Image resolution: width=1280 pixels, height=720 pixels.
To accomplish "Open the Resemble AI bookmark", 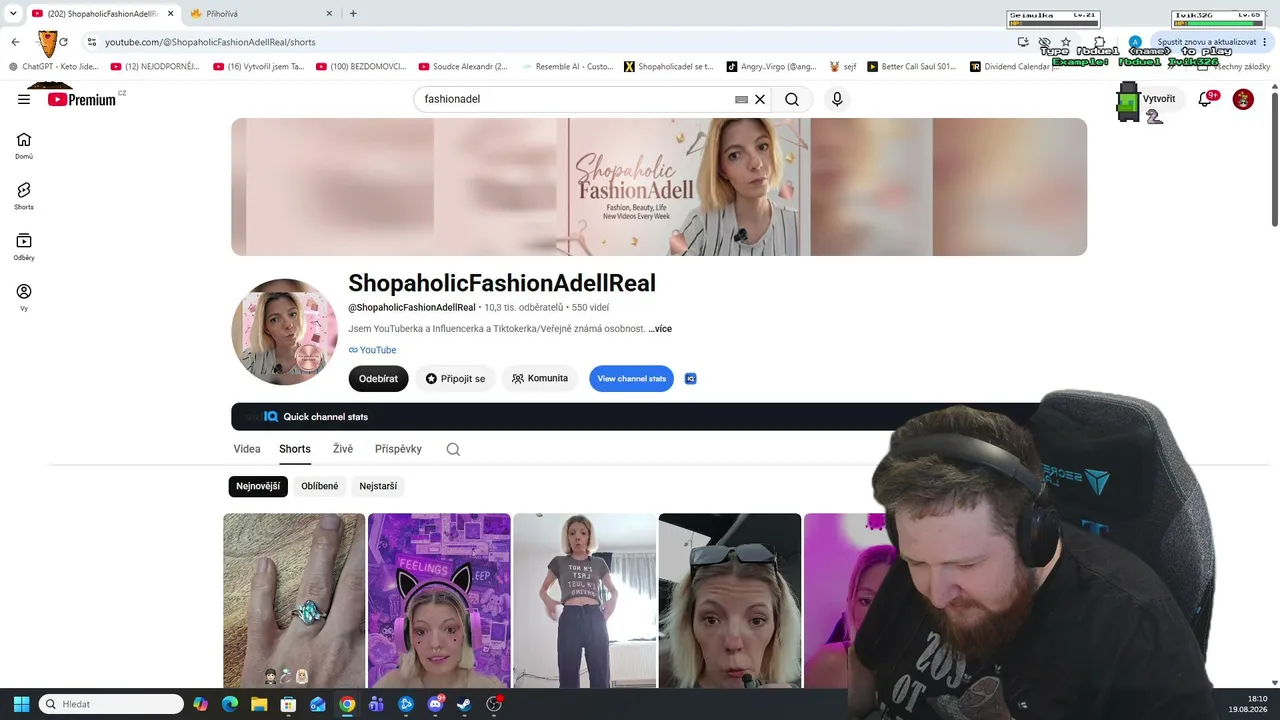I will click(567, 67).
